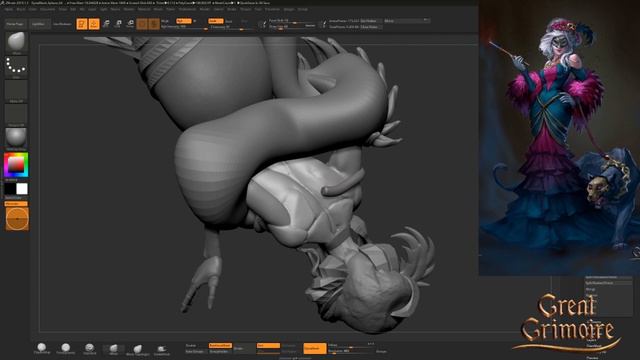Open the material sphere selector
This screenshot has height=360, width=640.
(16, 139)
